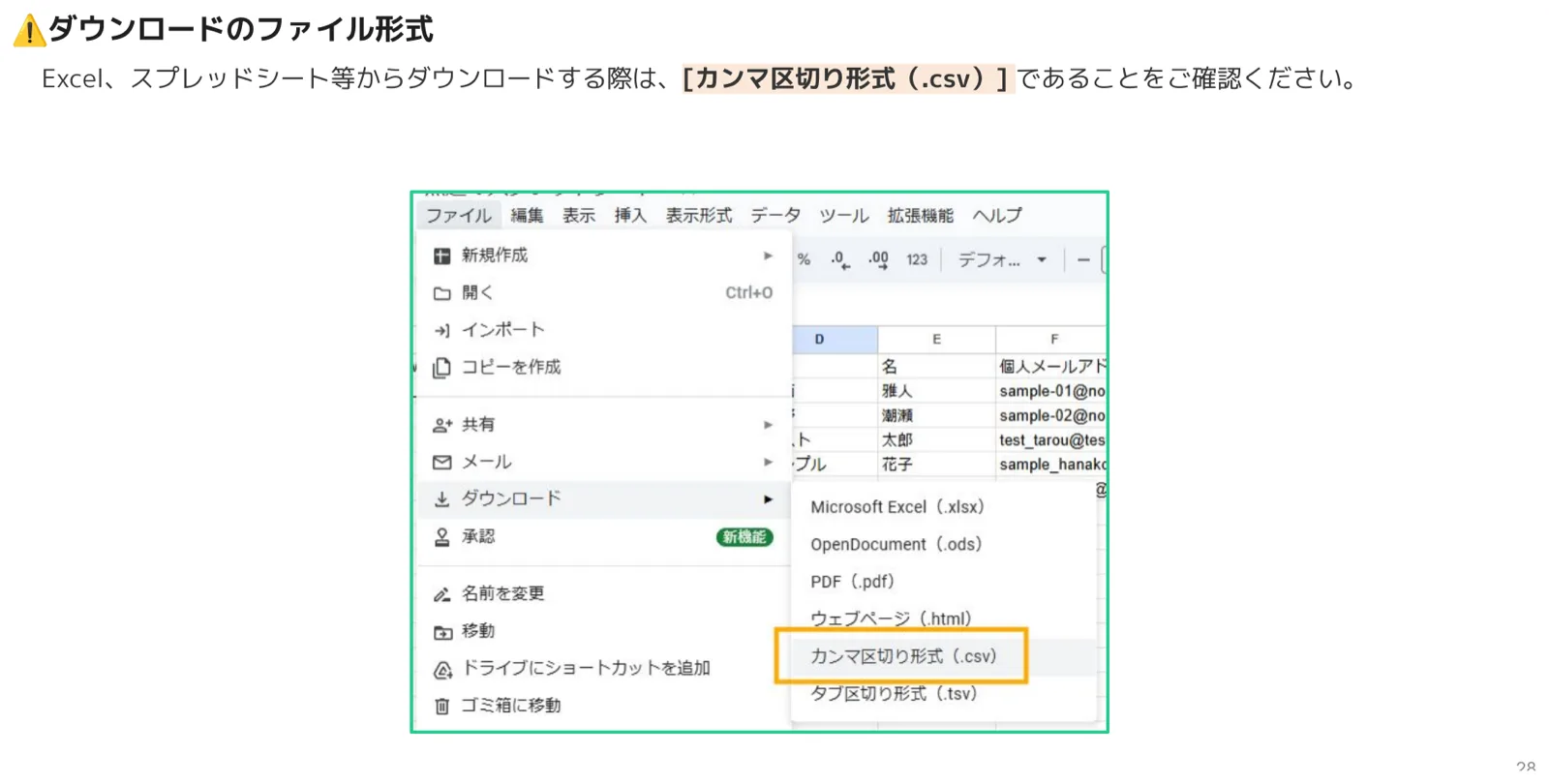This screenshot has width=1549, height=784.
Task: Click cell containing 花子
Action: (936, 465)
